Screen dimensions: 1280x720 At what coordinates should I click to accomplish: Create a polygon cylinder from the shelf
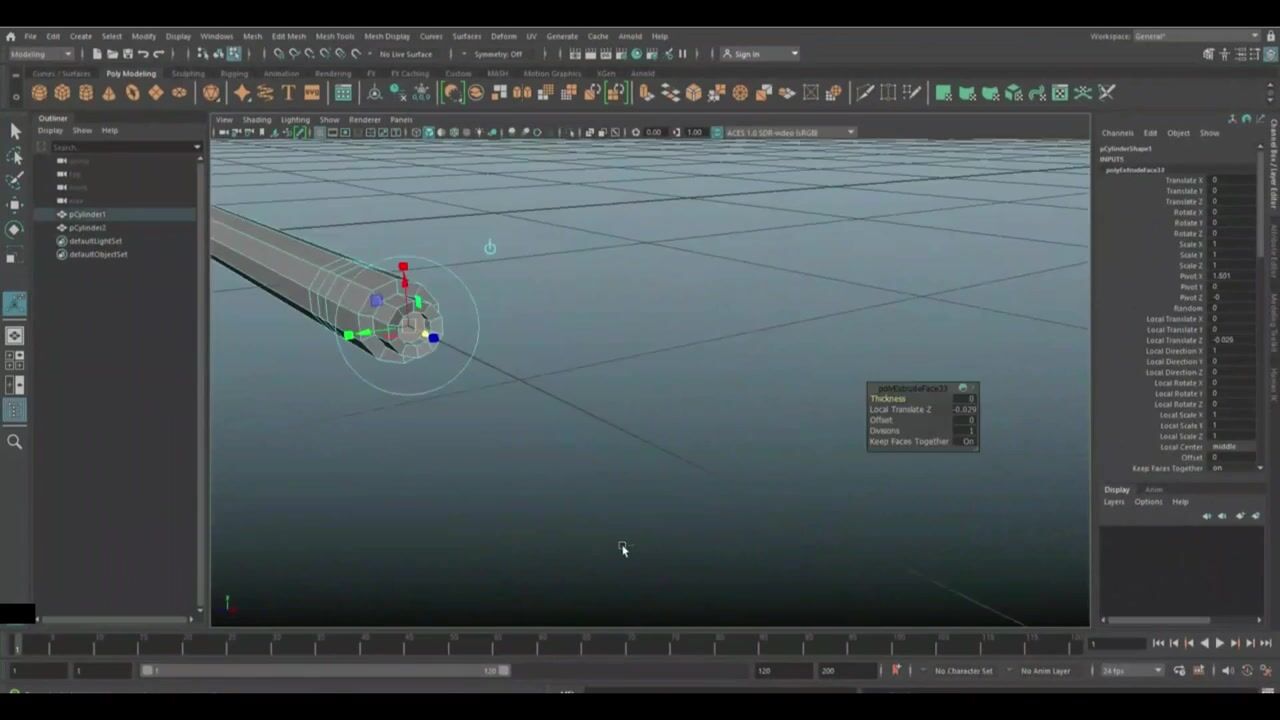click(x=86, y=93)
